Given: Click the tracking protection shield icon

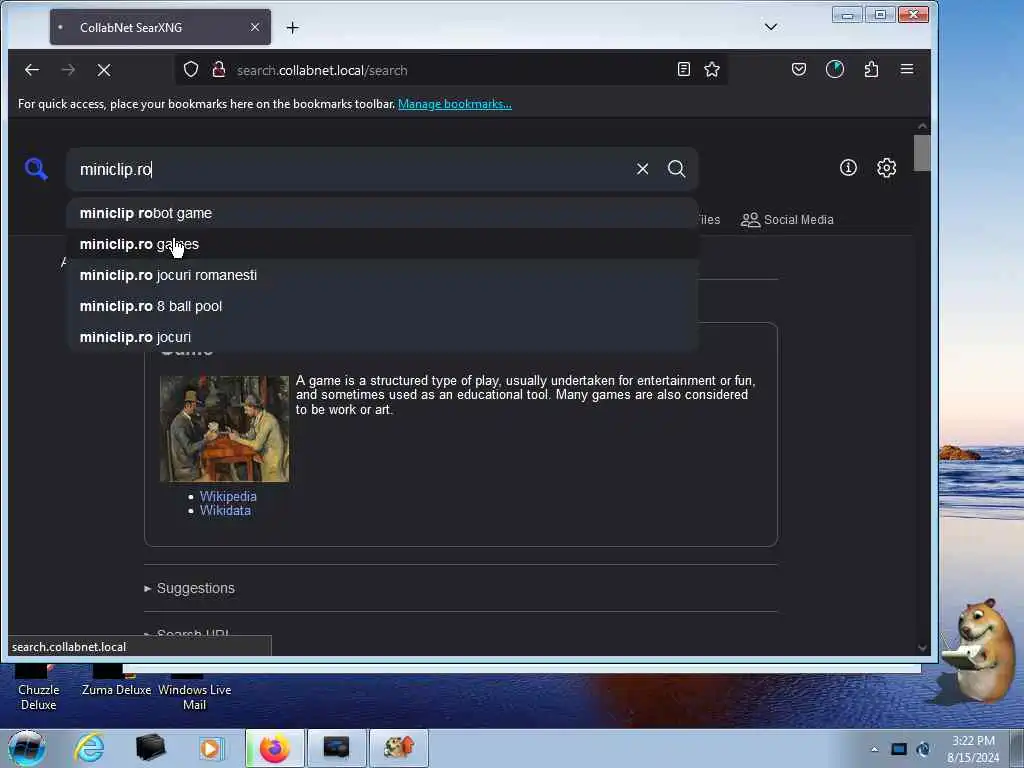Looking at the screenshot, I should point(191,69).
